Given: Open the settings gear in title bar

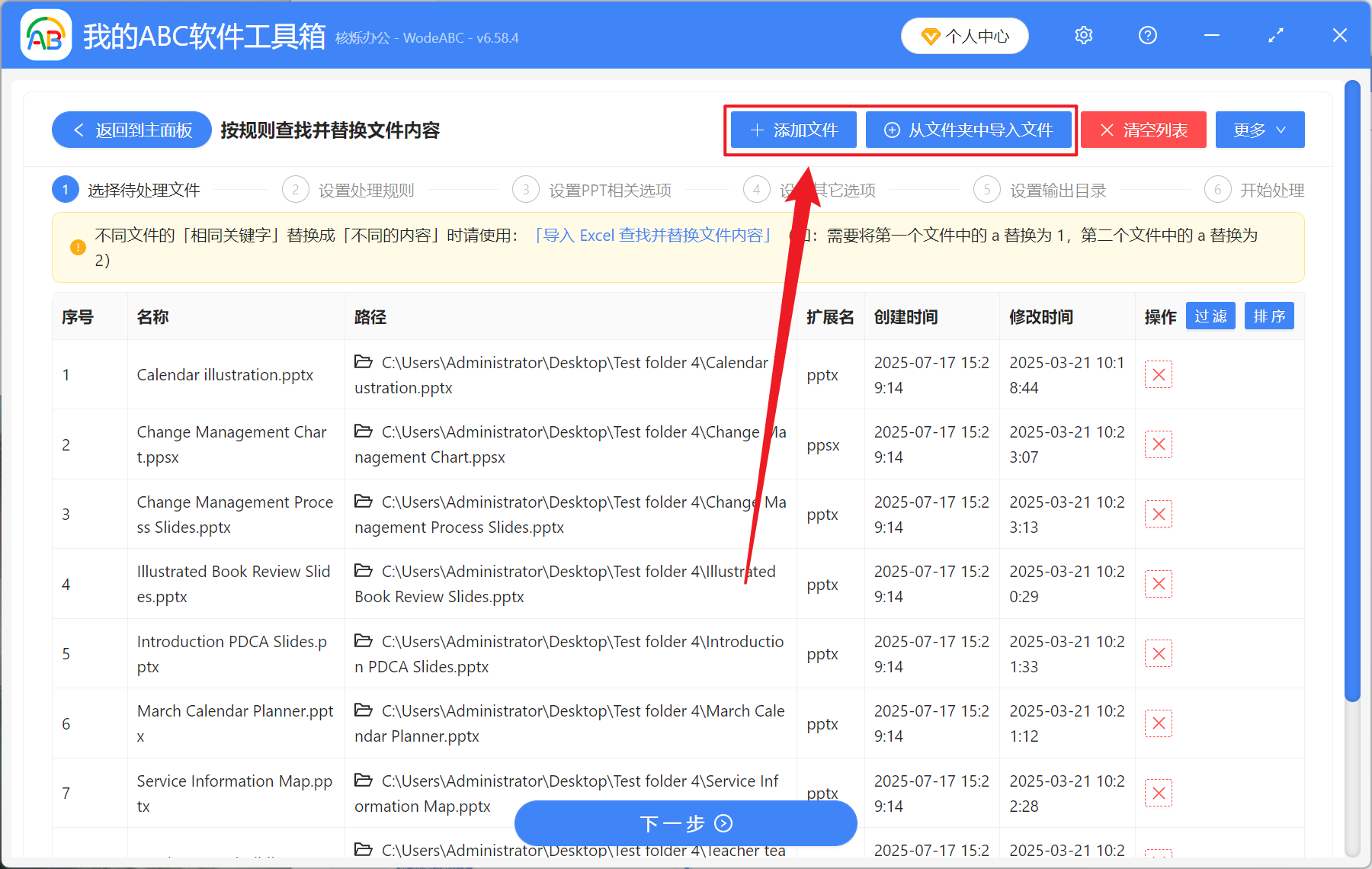Looking at the screenshot, I should (x=1083, y=35).
